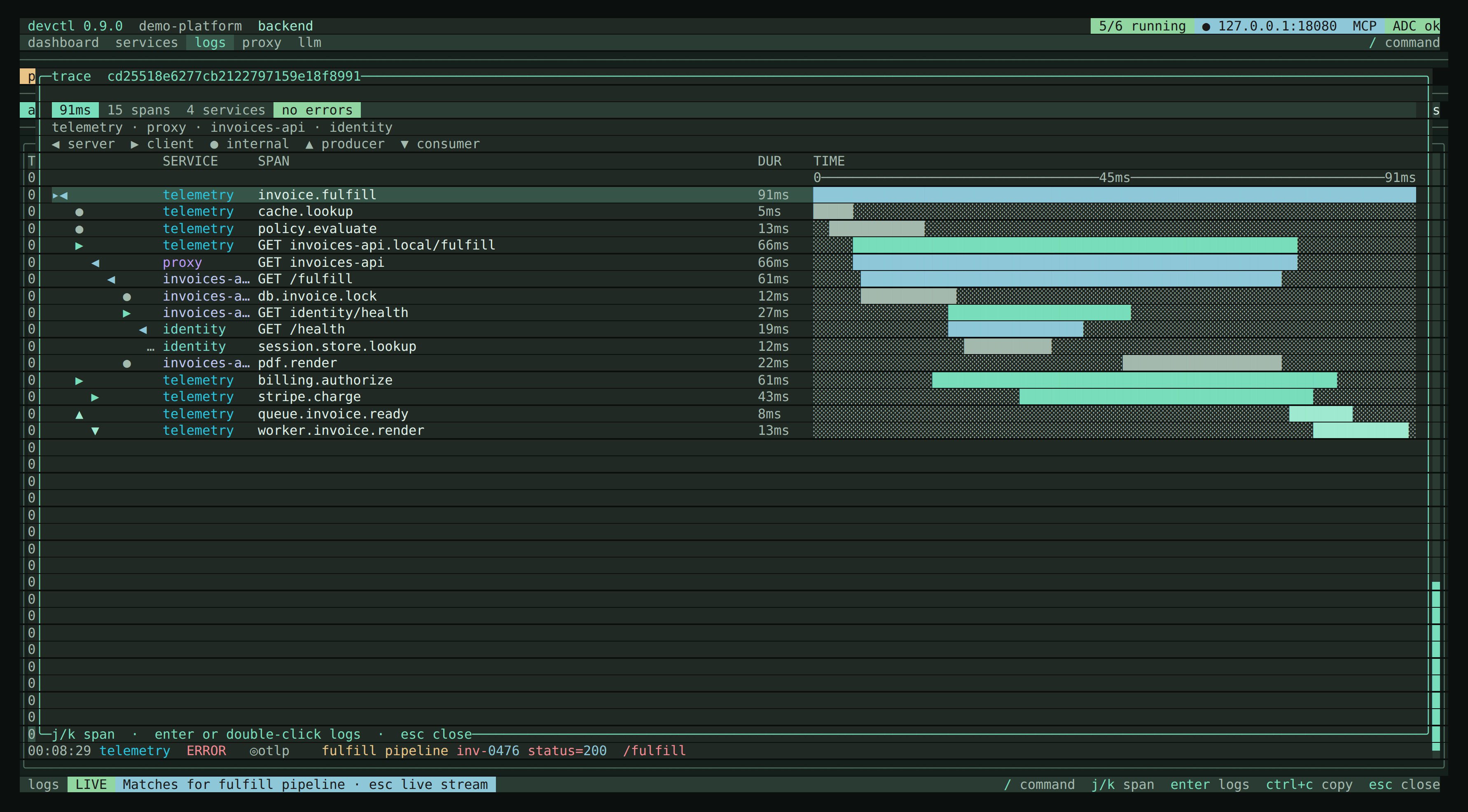Viewport: 1468px width, 812px height.
Task: Click the no errors badge
Action: click(x=317, y=110)
